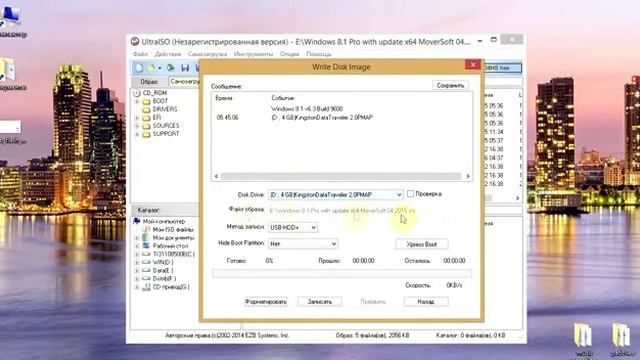Select the EFI folder icon
The height and width of the screenshot is (360, 640).
coord(146,118)
